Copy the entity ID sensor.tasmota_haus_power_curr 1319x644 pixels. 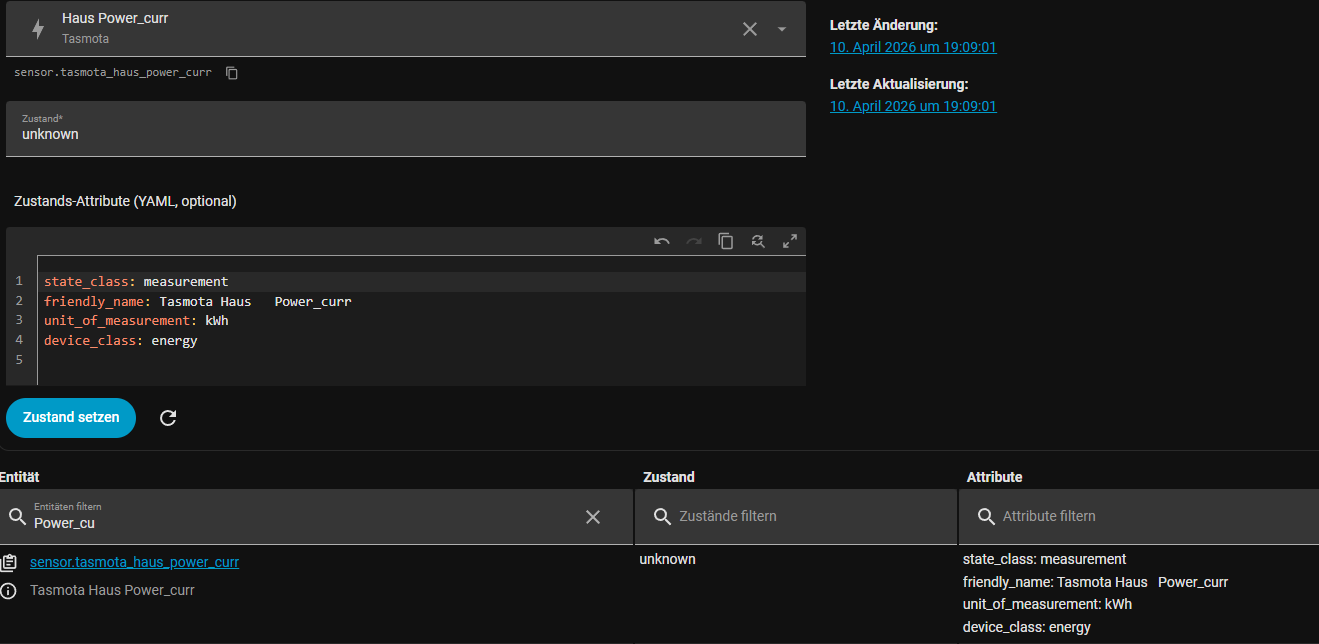pos(232,73)
